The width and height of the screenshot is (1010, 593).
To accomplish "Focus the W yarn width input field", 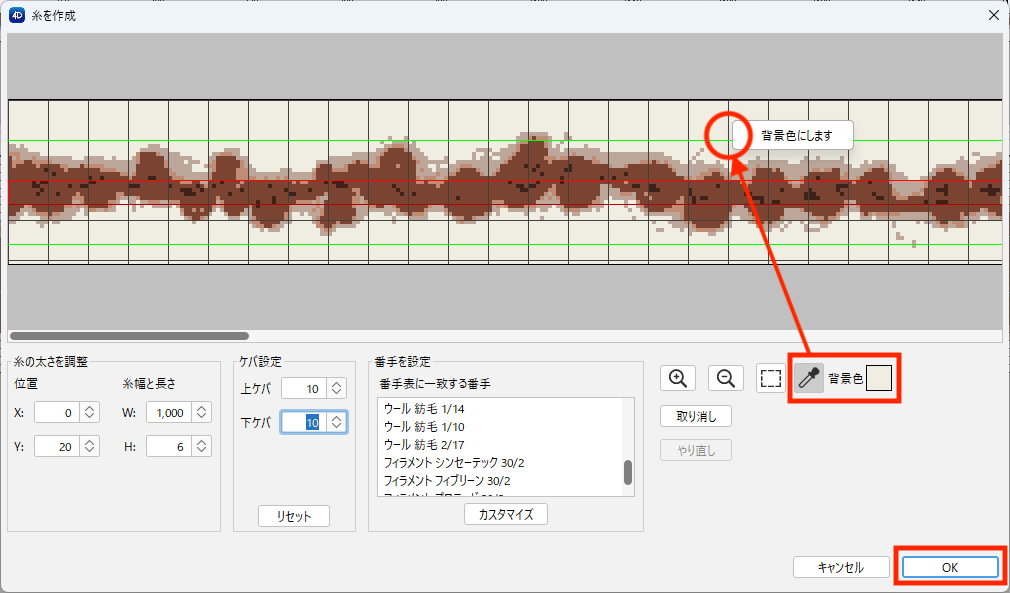I will click(169, 413).
